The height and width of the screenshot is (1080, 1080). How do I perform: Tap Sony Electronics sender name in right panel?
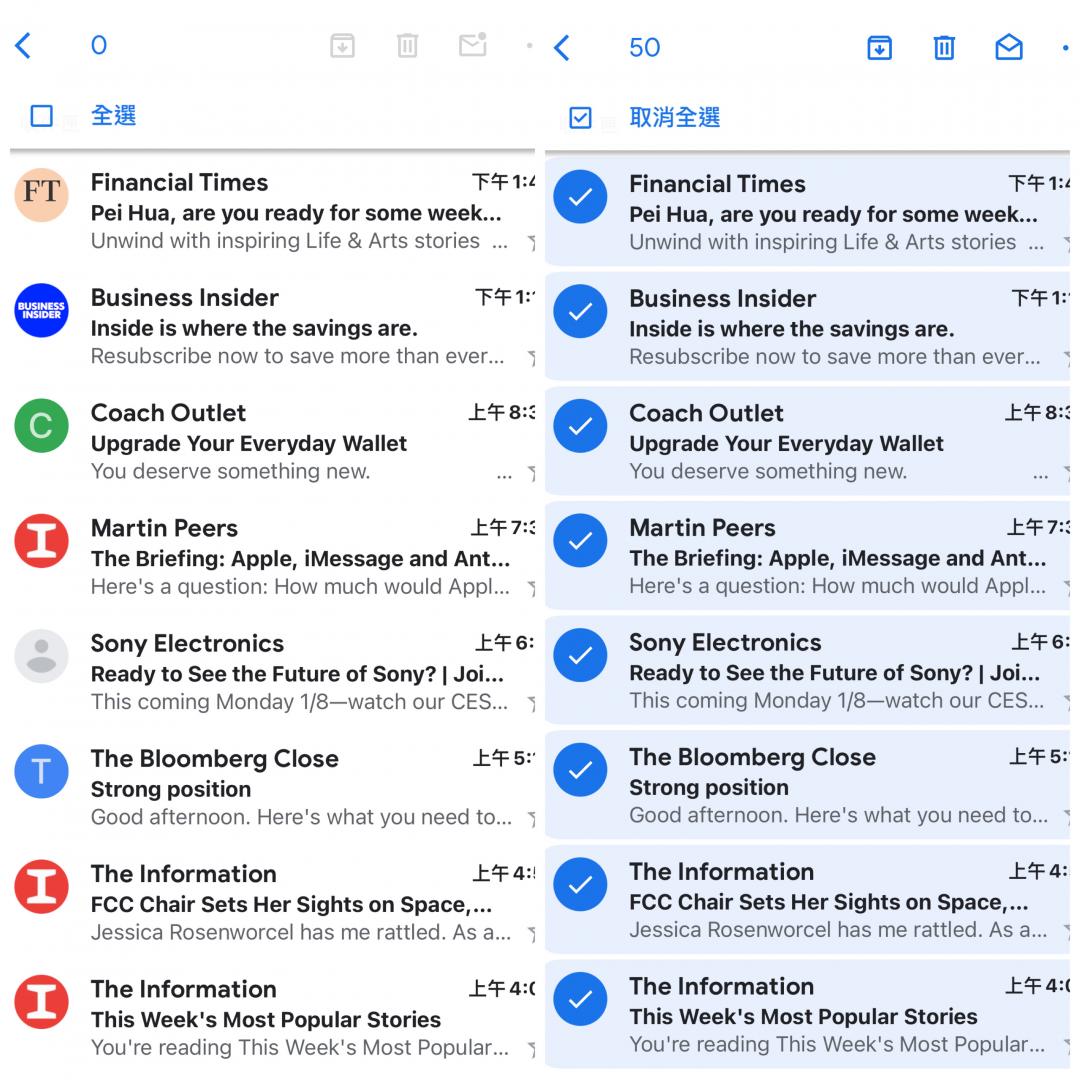pos(725,642)
